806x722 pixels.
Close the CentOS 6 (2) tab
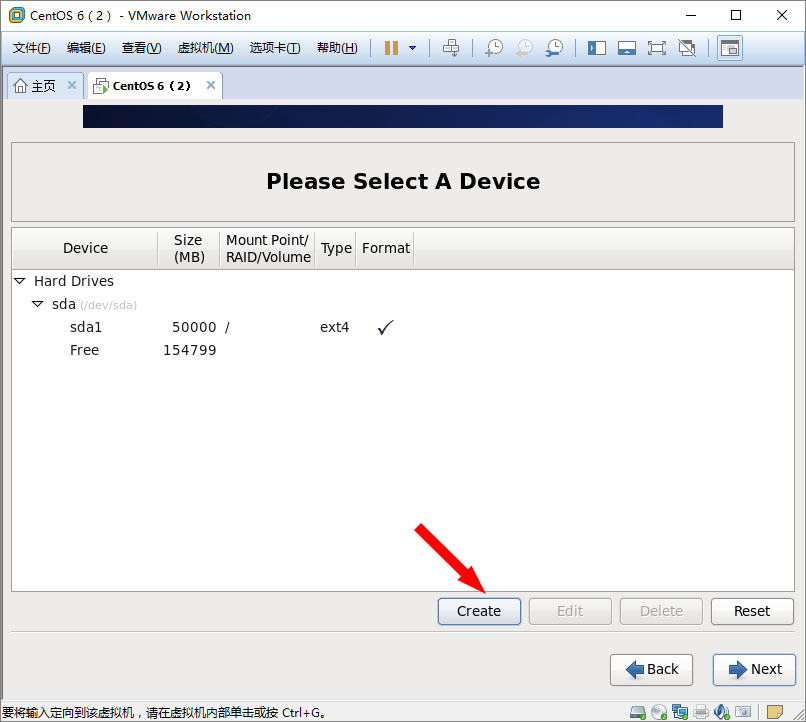(x=210, y=86)
